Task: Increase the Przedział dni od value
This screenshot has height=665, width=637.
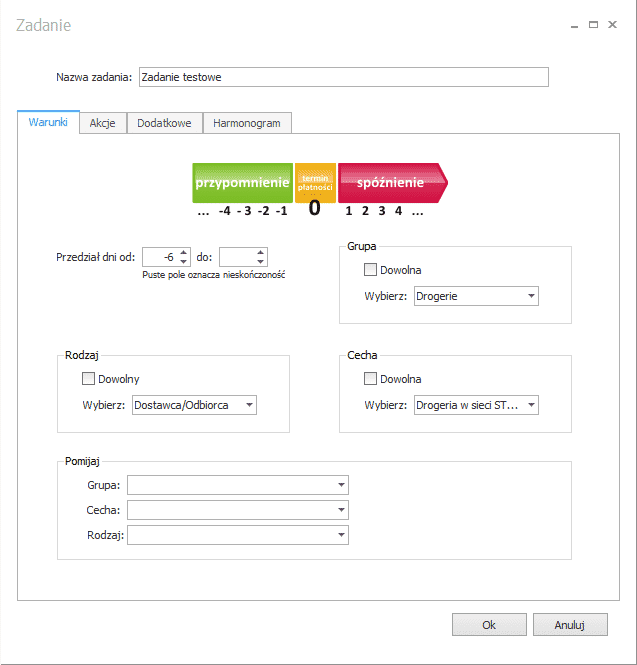Action: pyautogui.click(x=184, y=252)
